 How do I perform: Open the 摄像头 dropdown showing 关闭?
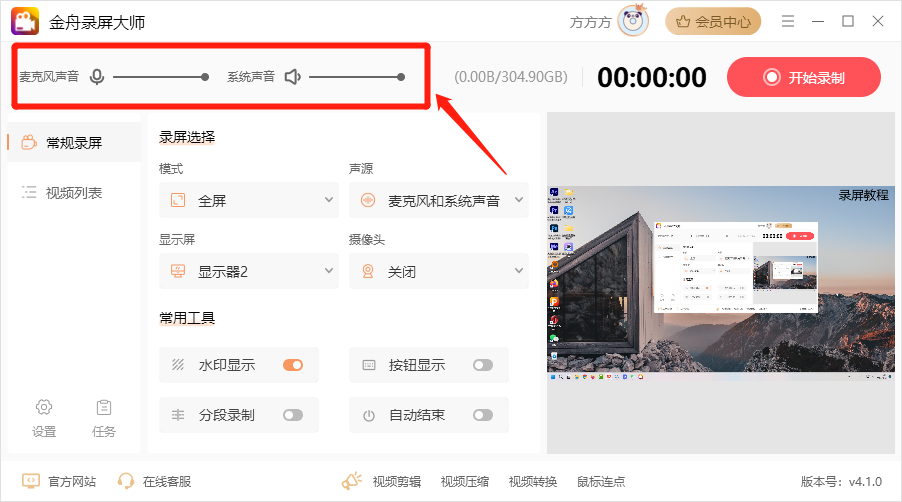(x=438, y=271)
